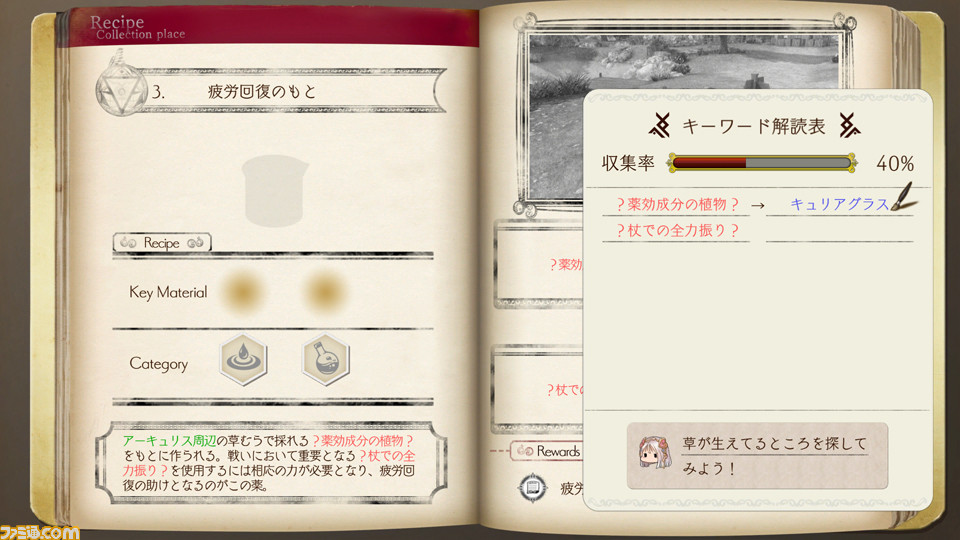The image size is (960, 540).
Task: Open the Rewards section label
Action: coord(548,451)
